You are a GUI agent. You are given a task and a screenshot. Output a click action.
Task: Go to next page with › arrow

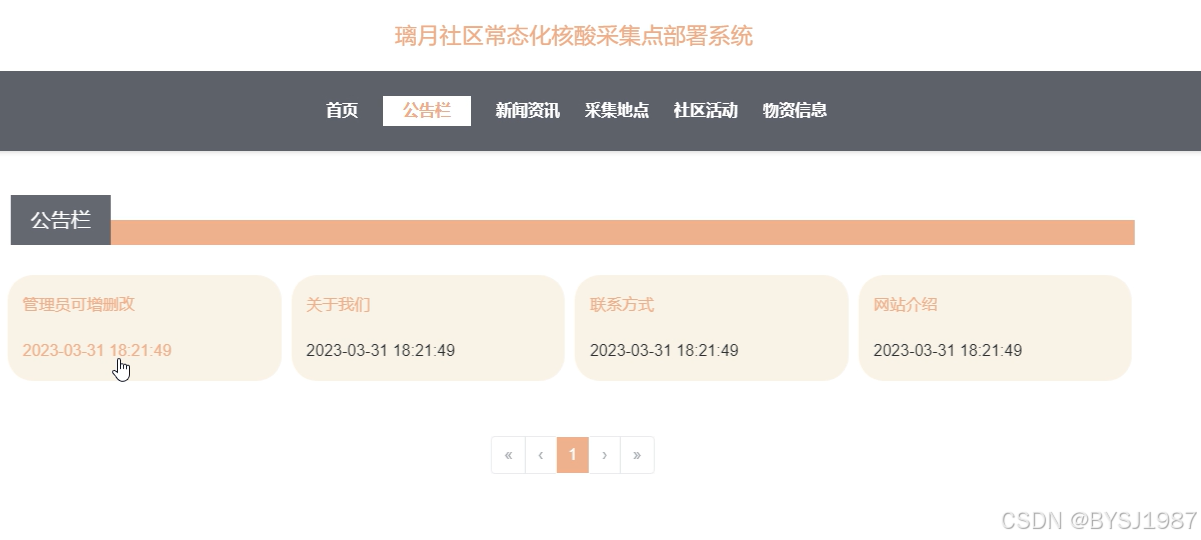pos(605,455)
